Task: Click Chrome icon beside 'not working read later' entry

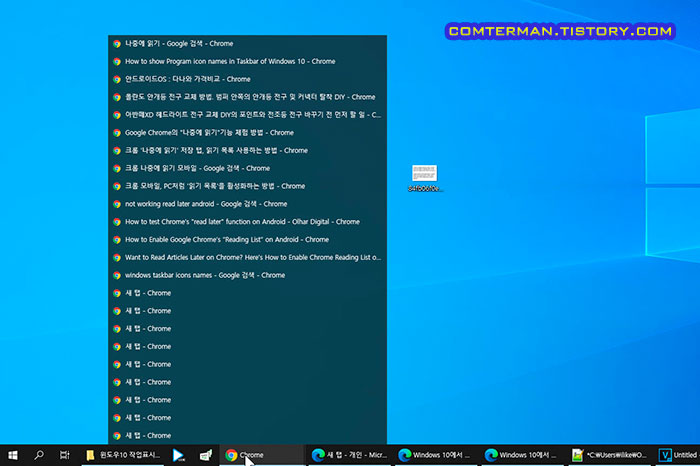Action: (x=117, y=204)
